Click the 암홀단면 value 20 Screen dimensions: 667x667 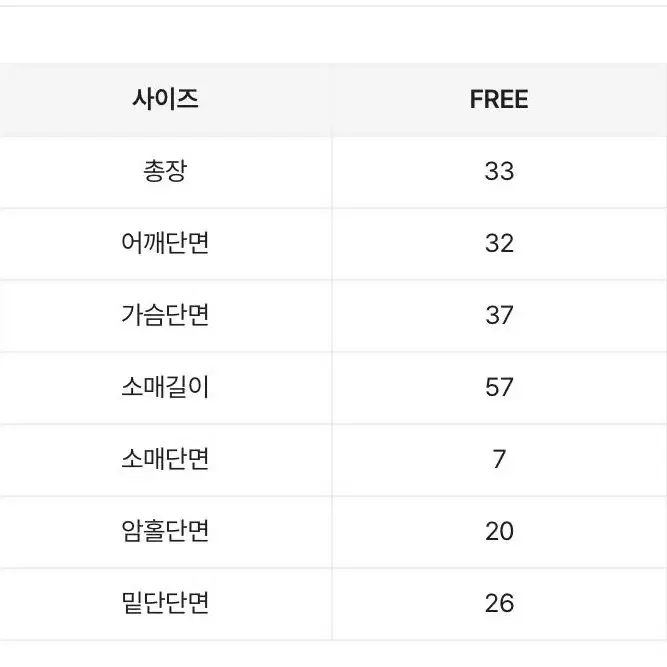(499, 531)
